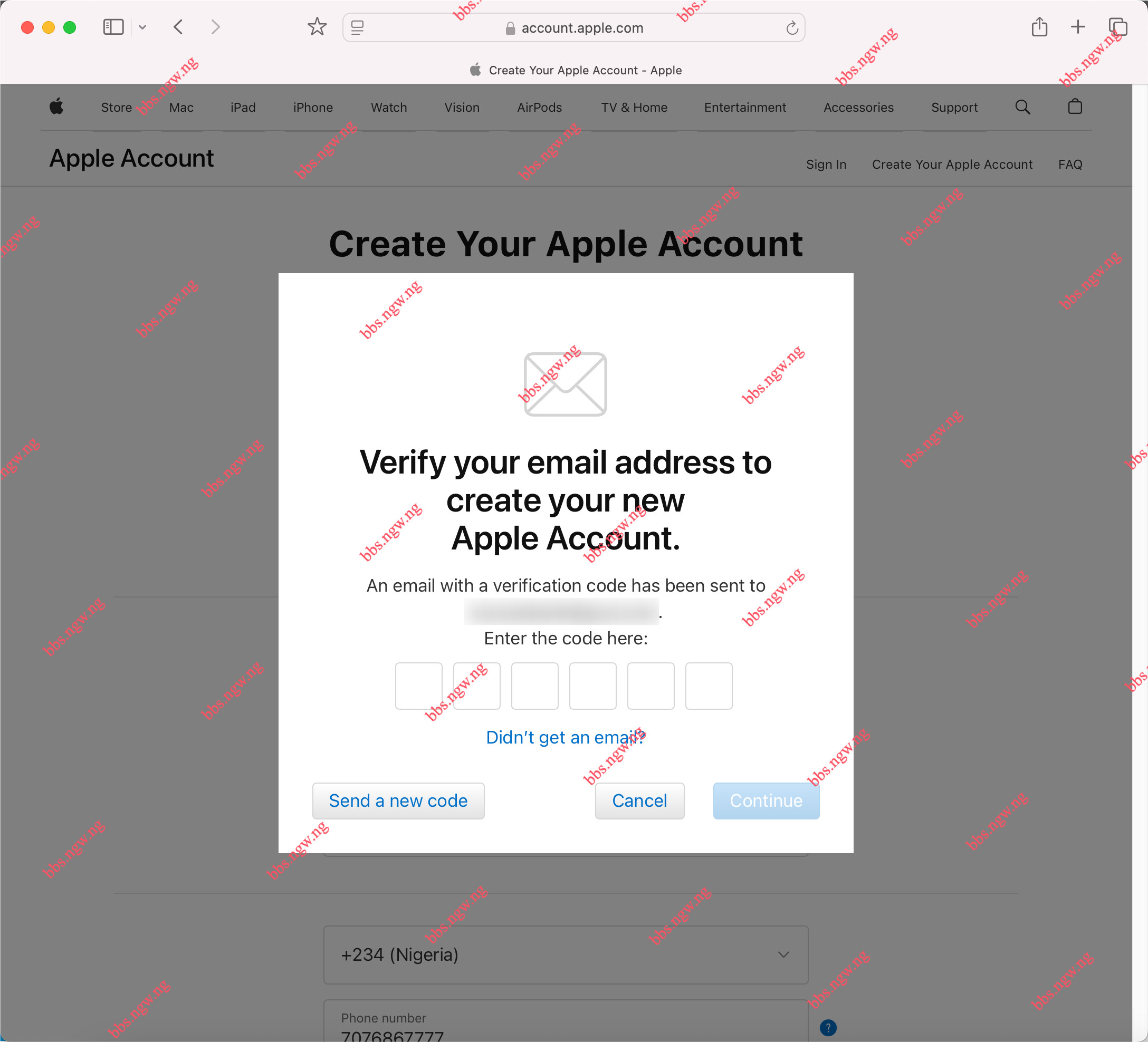Open the iPhone menu item
Screen dimensions: 1148x1042
pyautogui.click(x=313, y=108)
